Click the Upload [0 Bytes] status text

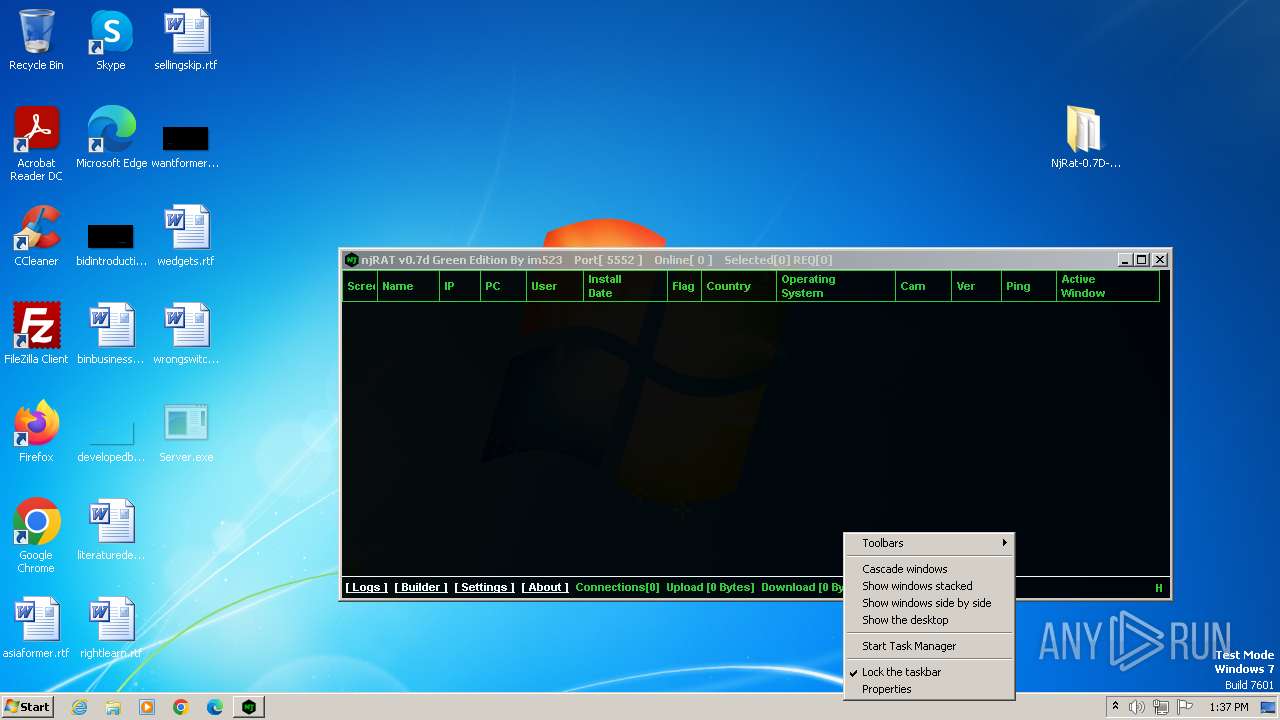[710, 587]
